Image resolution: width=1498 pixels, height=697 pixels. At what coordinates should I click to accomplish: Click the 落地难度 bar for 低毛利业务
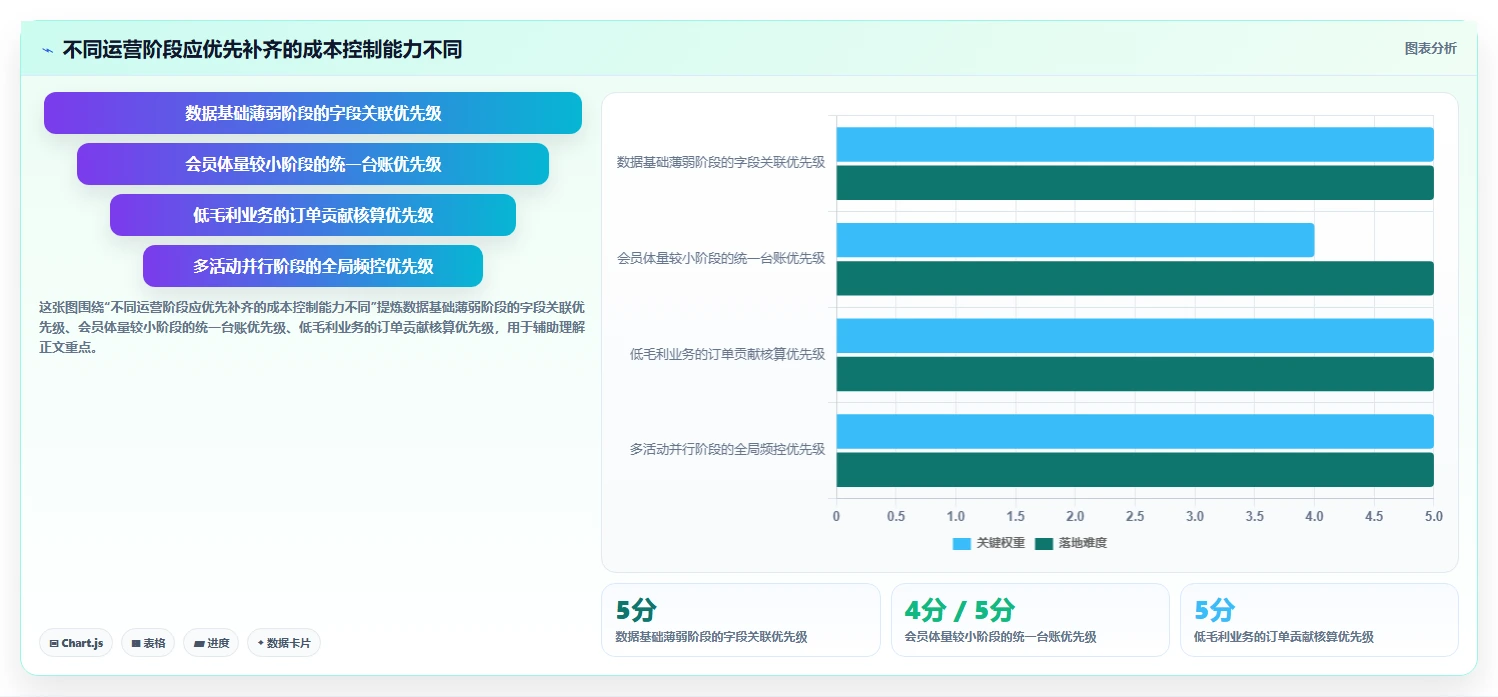(1135, 374)
